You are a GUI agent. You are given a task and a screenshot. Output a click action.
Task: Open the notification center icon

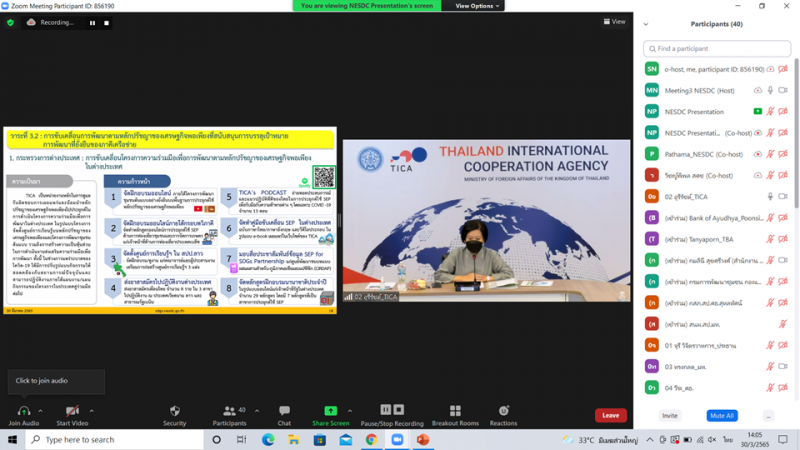pos(783,439)
